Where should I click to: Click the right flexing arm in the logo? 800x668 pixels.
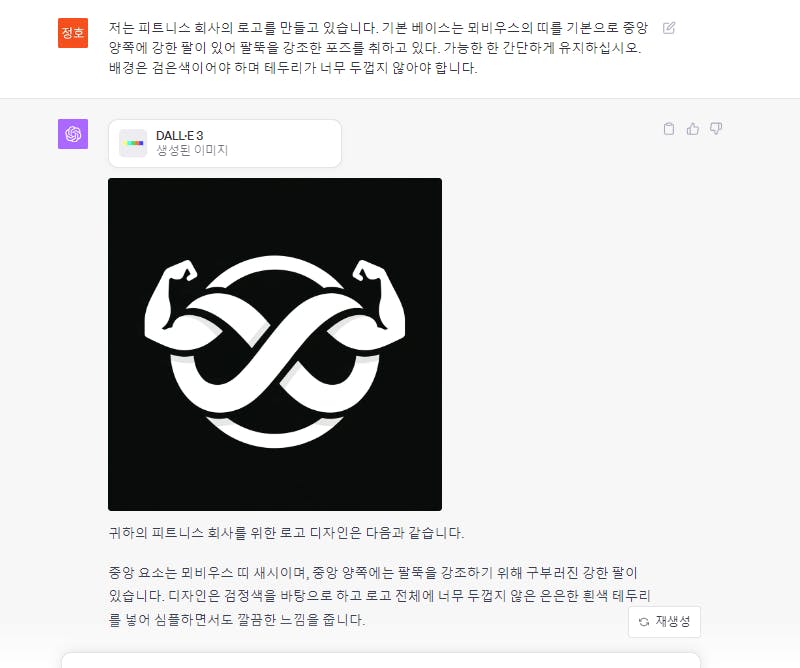pyautogui.click(x=377, y=304)
